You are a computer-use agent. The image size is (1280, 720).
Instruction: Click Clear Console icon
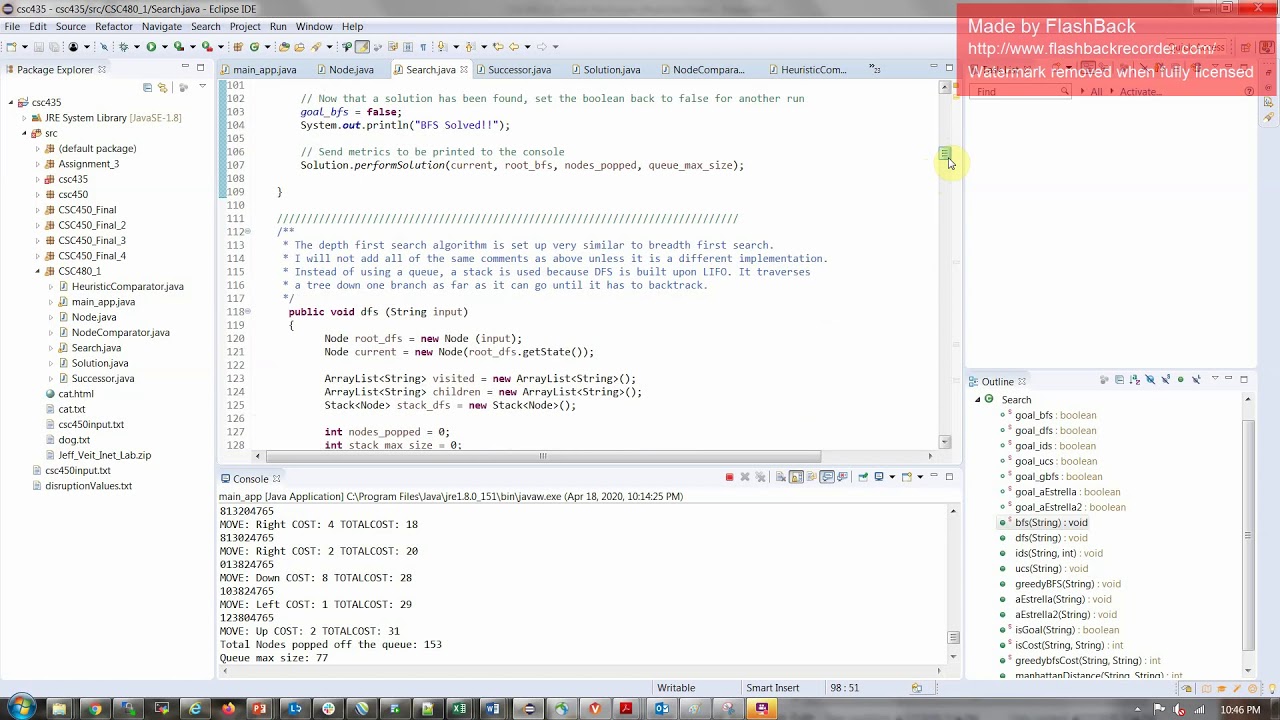click(781, 477)
